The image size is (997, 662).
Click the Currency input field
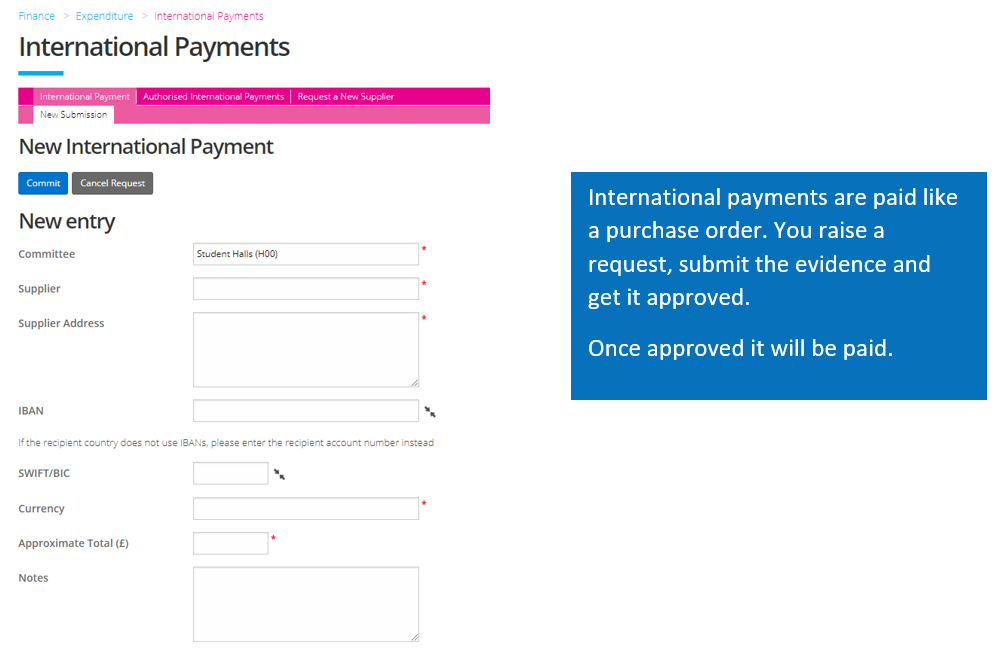[x=305, y=508]
